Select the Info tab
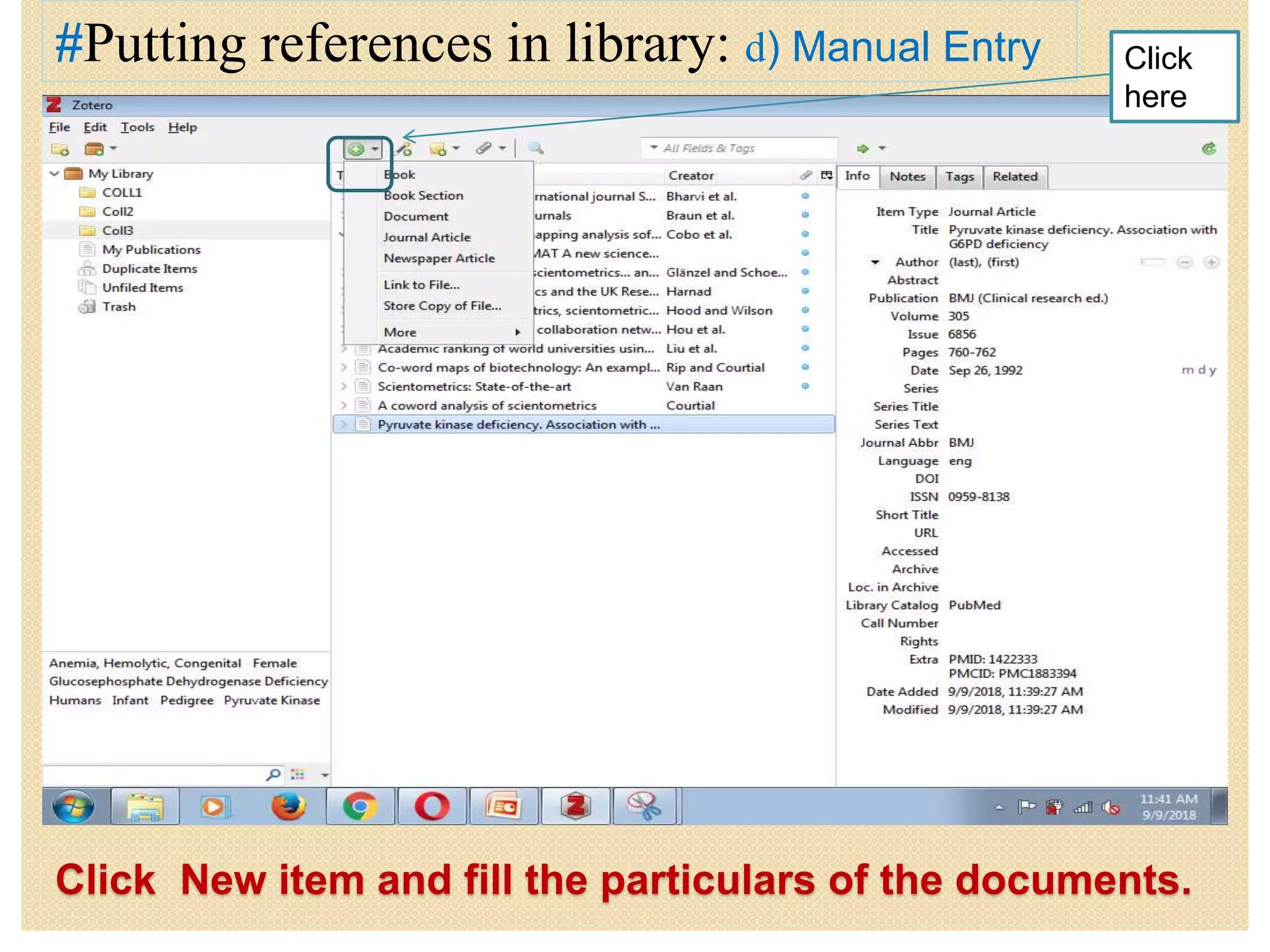 (857, 176)
